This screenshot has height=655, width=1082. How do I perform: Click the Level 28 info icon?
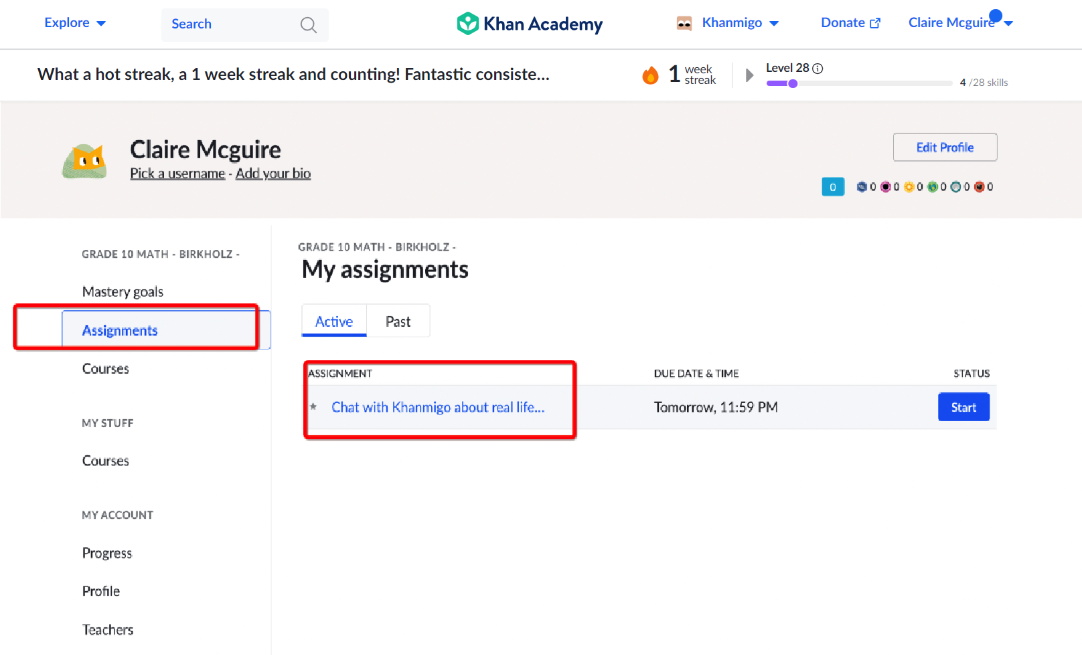(x=818, y=68)
